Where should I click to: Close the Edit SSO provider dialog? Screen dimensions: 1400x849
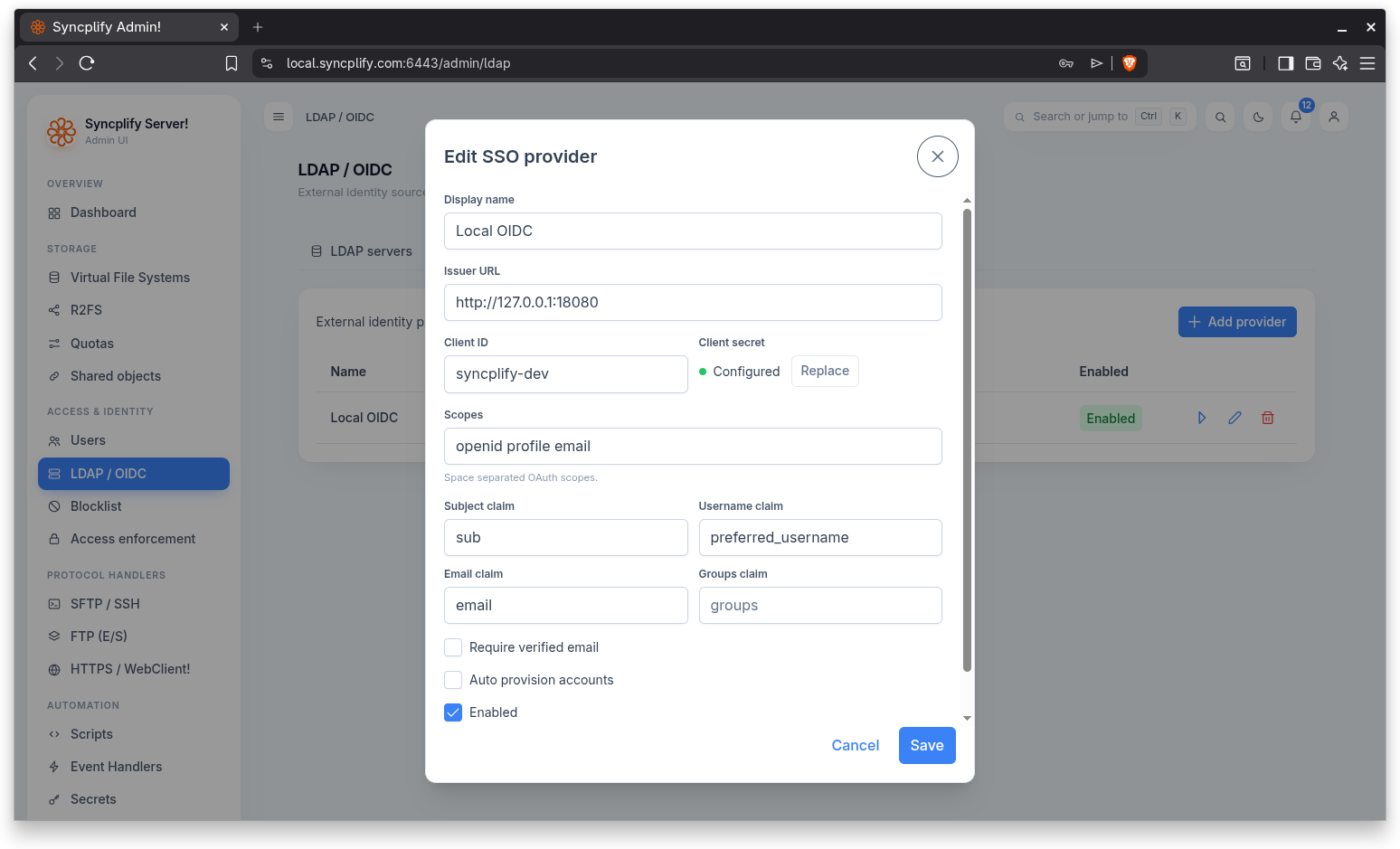pos(937,156)
